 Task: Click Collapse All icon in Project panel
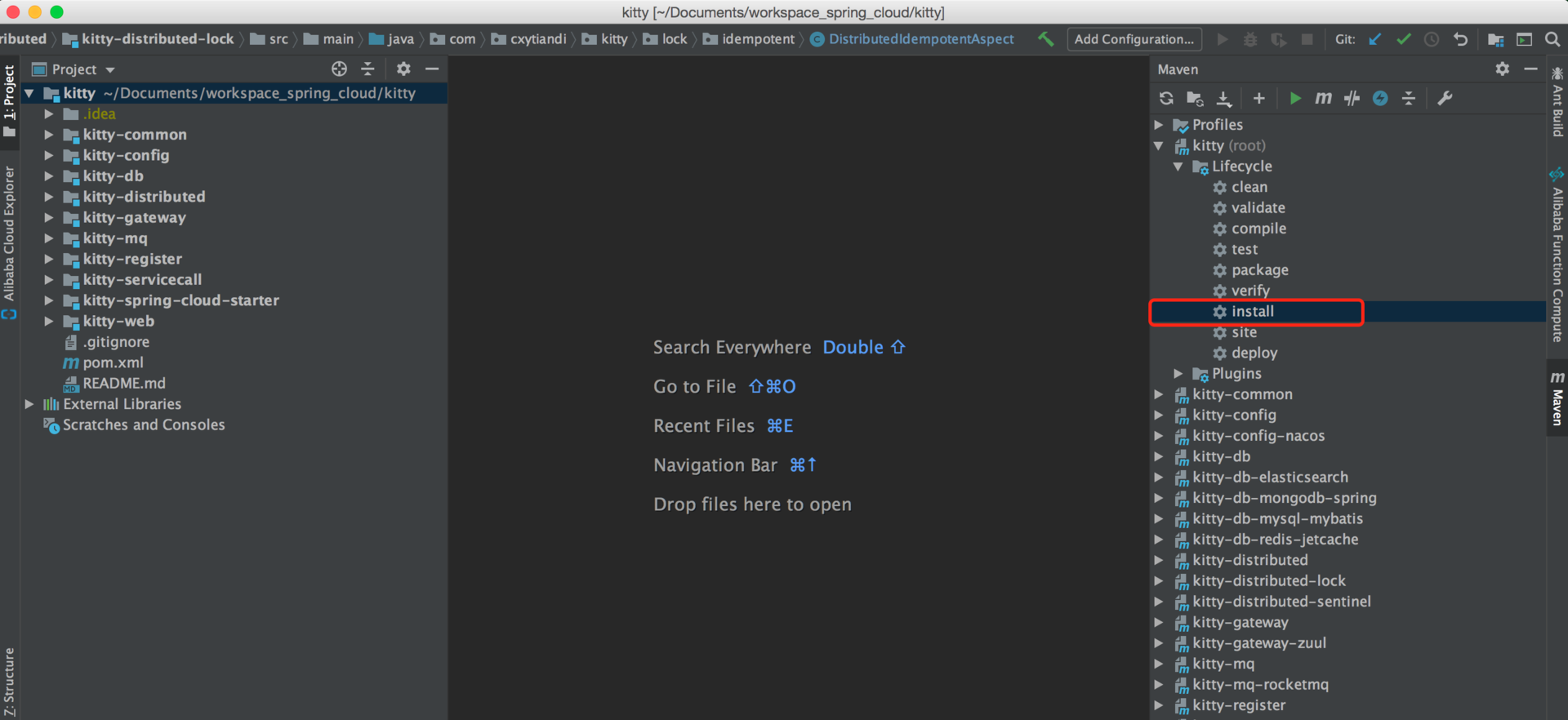point(368,69)
